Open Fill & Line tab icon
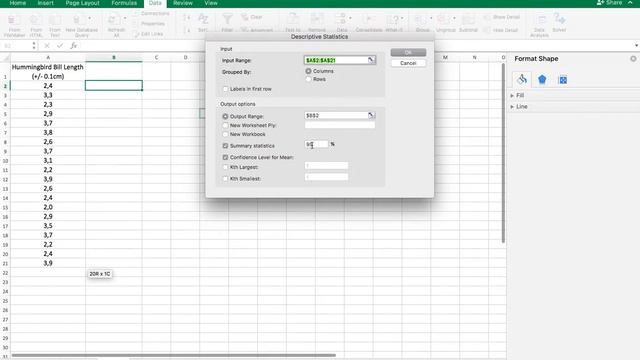This screenshot has width=640, height=360. click(522, 80)
